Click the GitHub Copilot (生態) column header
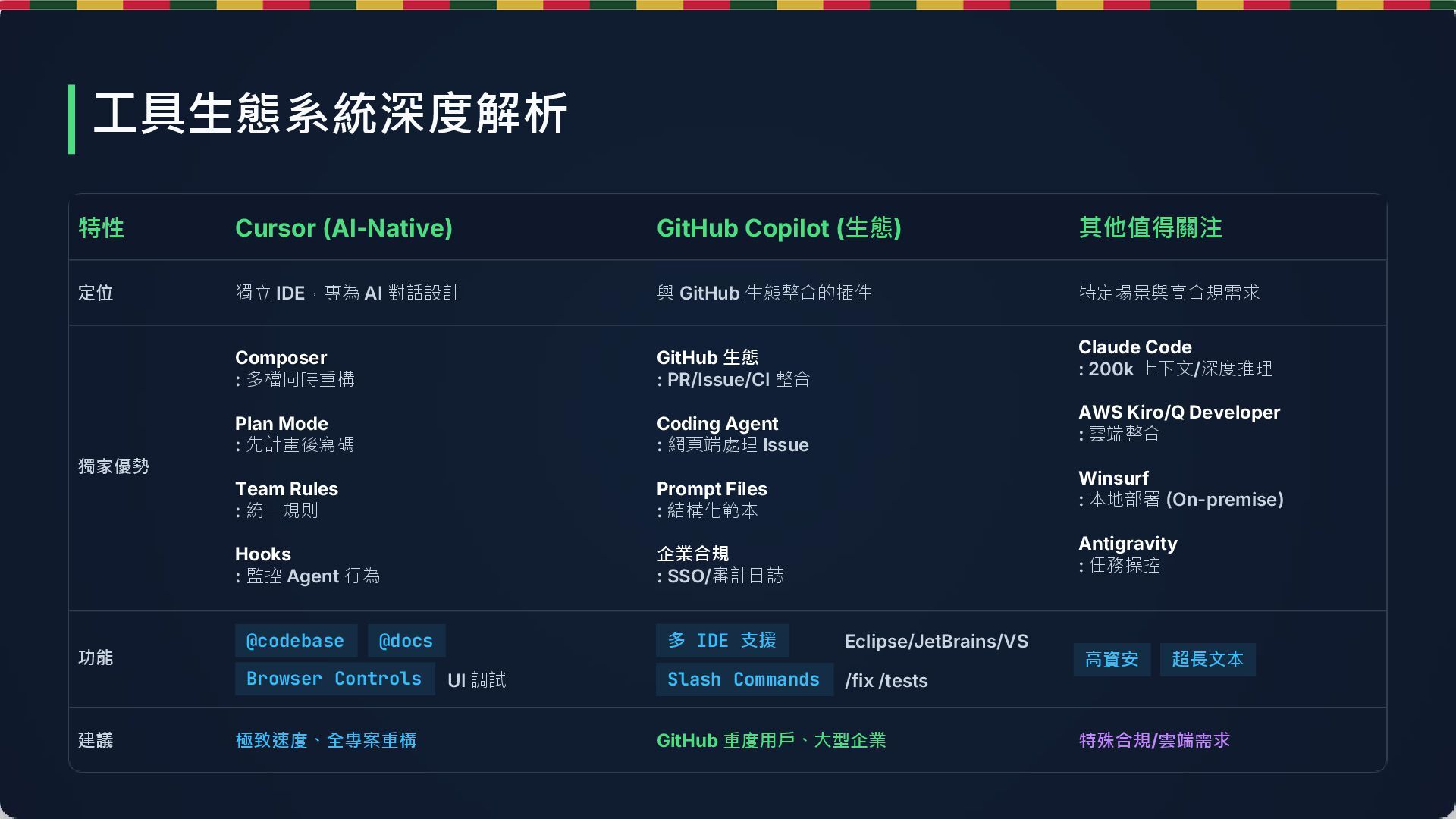1456x819 pixels. tap(779, 228)
